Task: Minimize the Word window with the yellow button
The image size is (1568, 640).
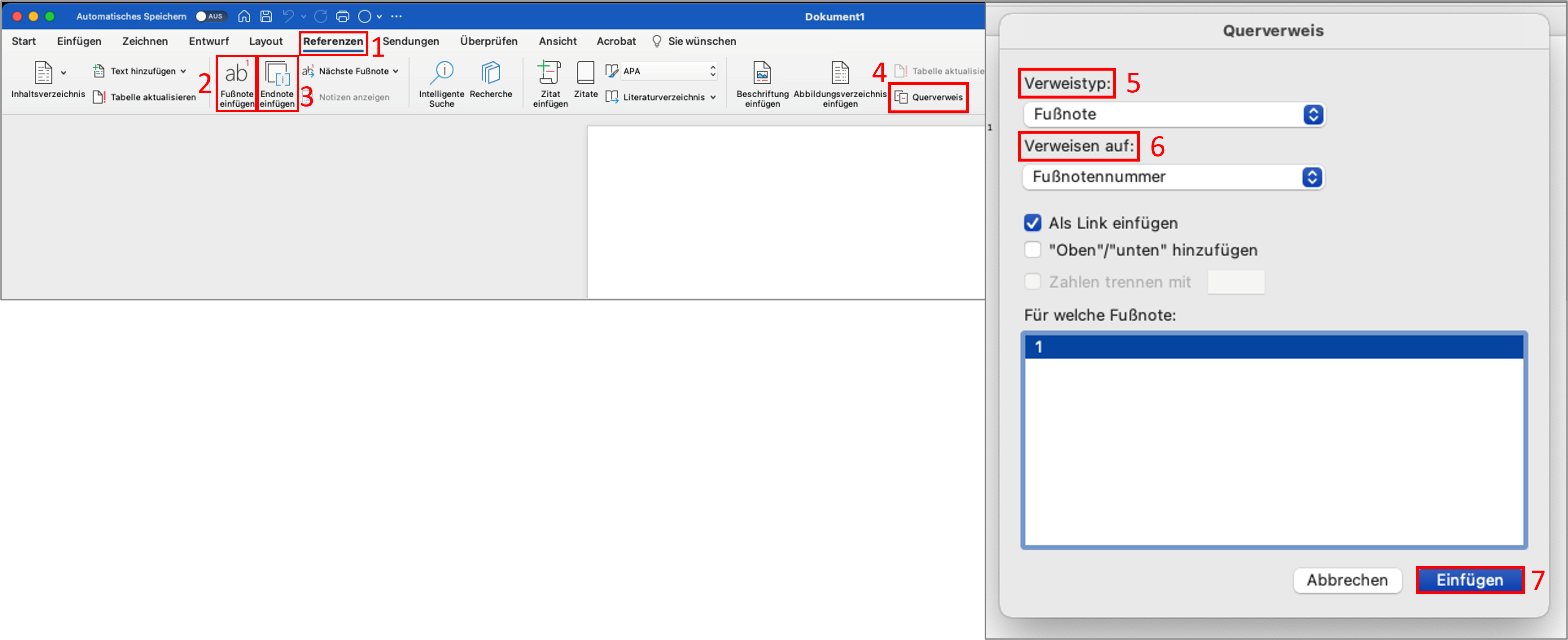Action: click(33, 16)
